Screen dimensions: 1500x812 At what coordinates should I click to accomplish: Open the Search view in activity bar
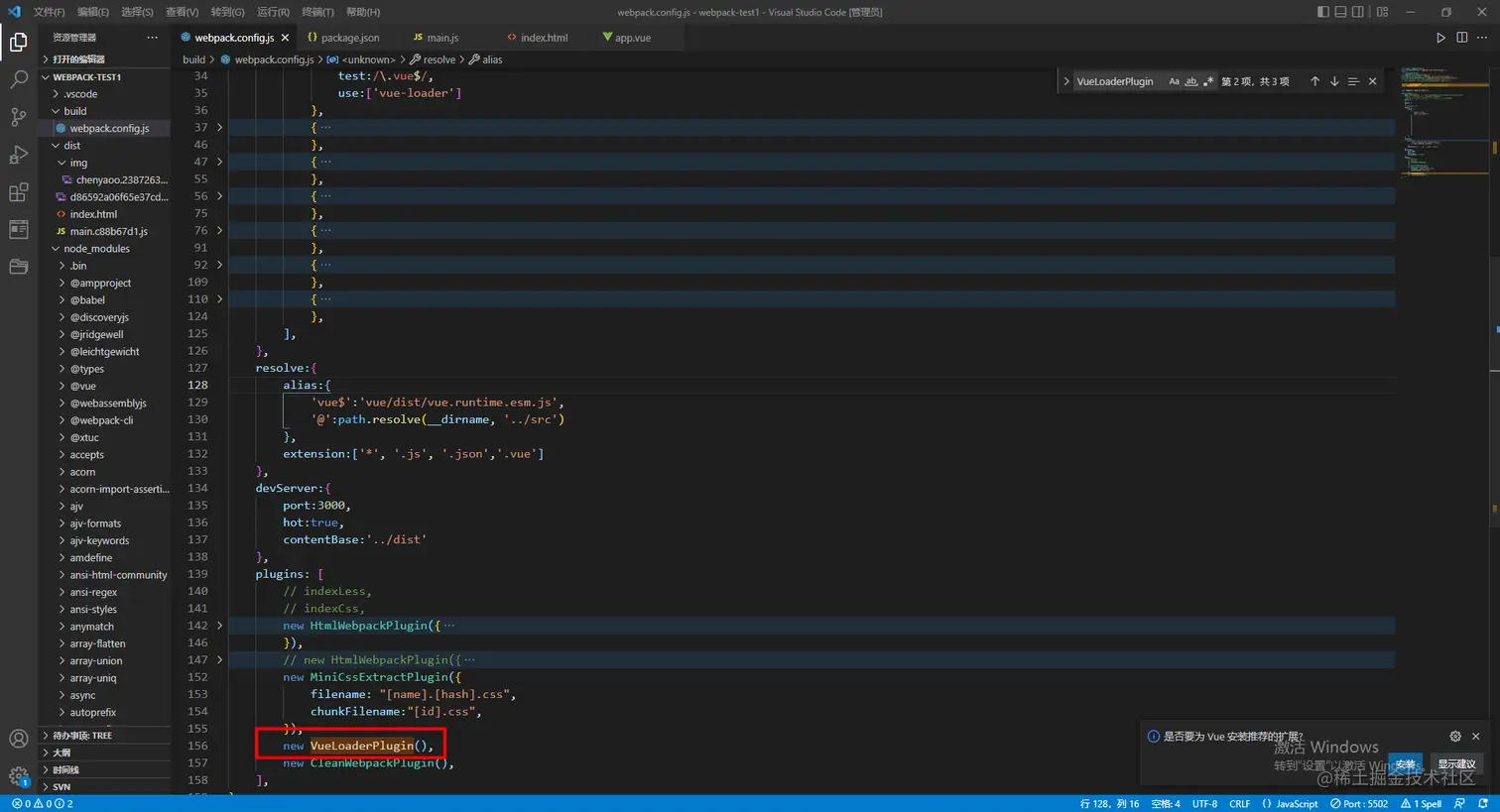coord(18,79)
